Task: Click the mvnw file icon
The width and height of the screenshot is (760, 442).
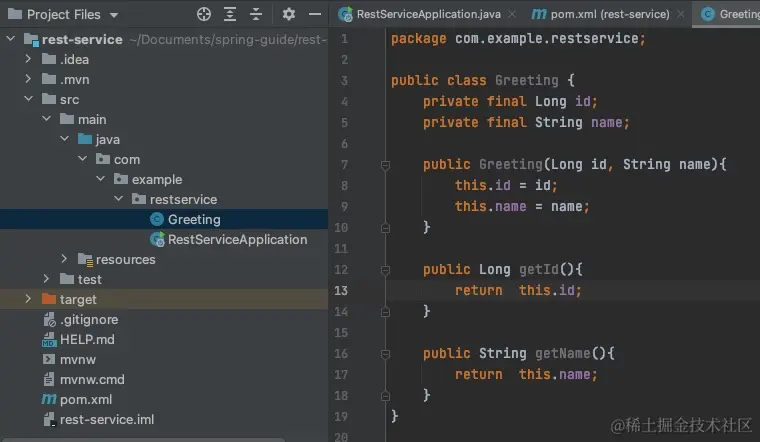Action: click(49, 359)
